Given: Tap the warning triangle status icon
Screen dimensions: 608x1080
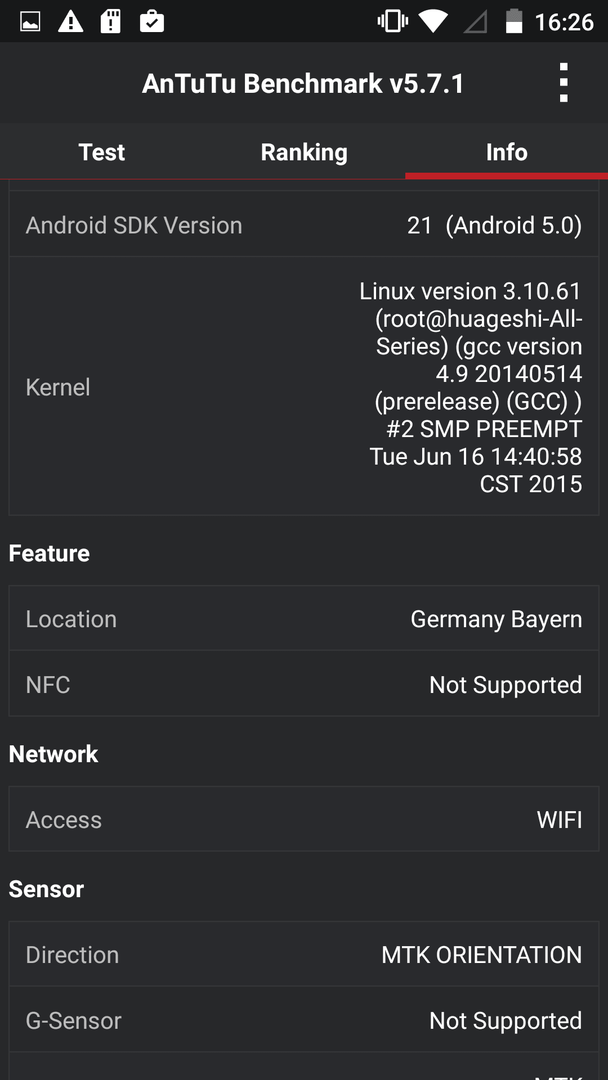Looking at the screenshot, I should click(x=70, y=22).
